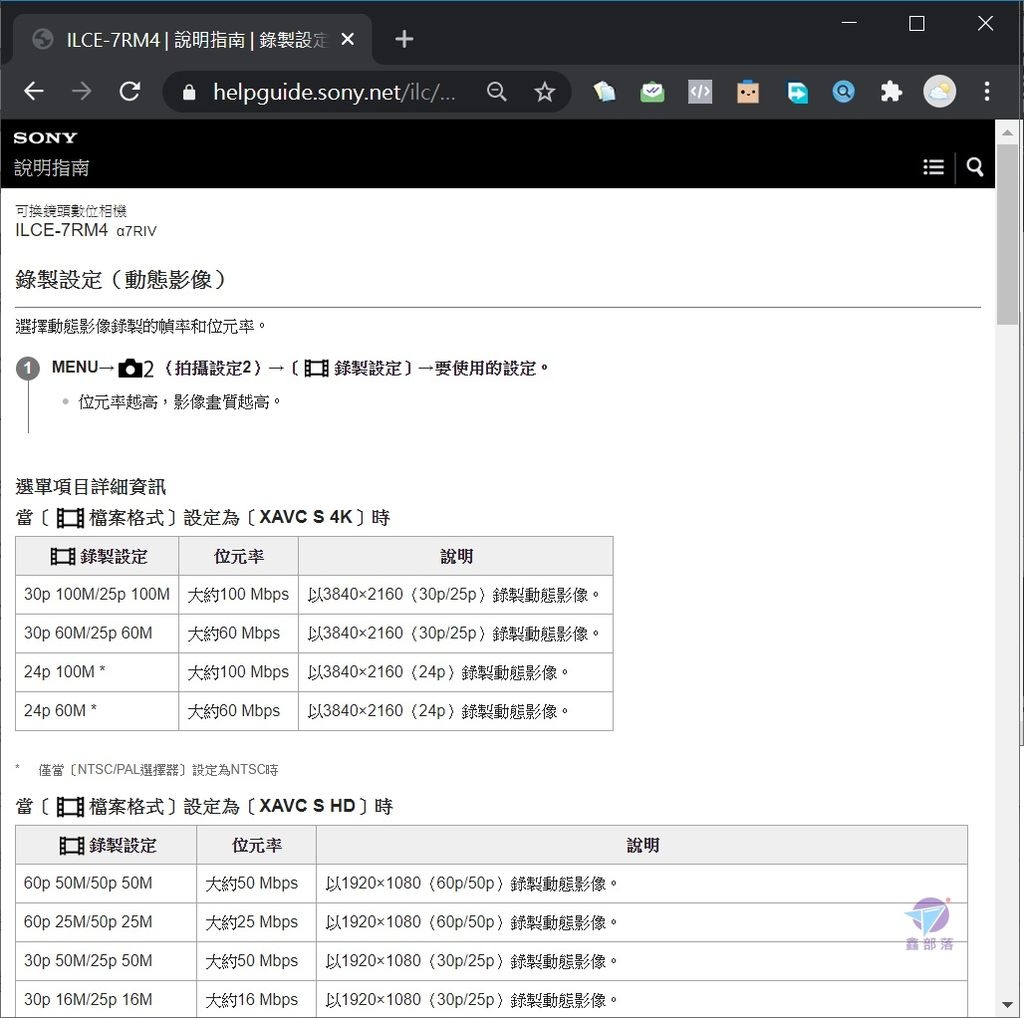Screen dimensions: 1024x1018
Task: Click the 60p 50M/50p 50M cell
Action: coord(106,883)
